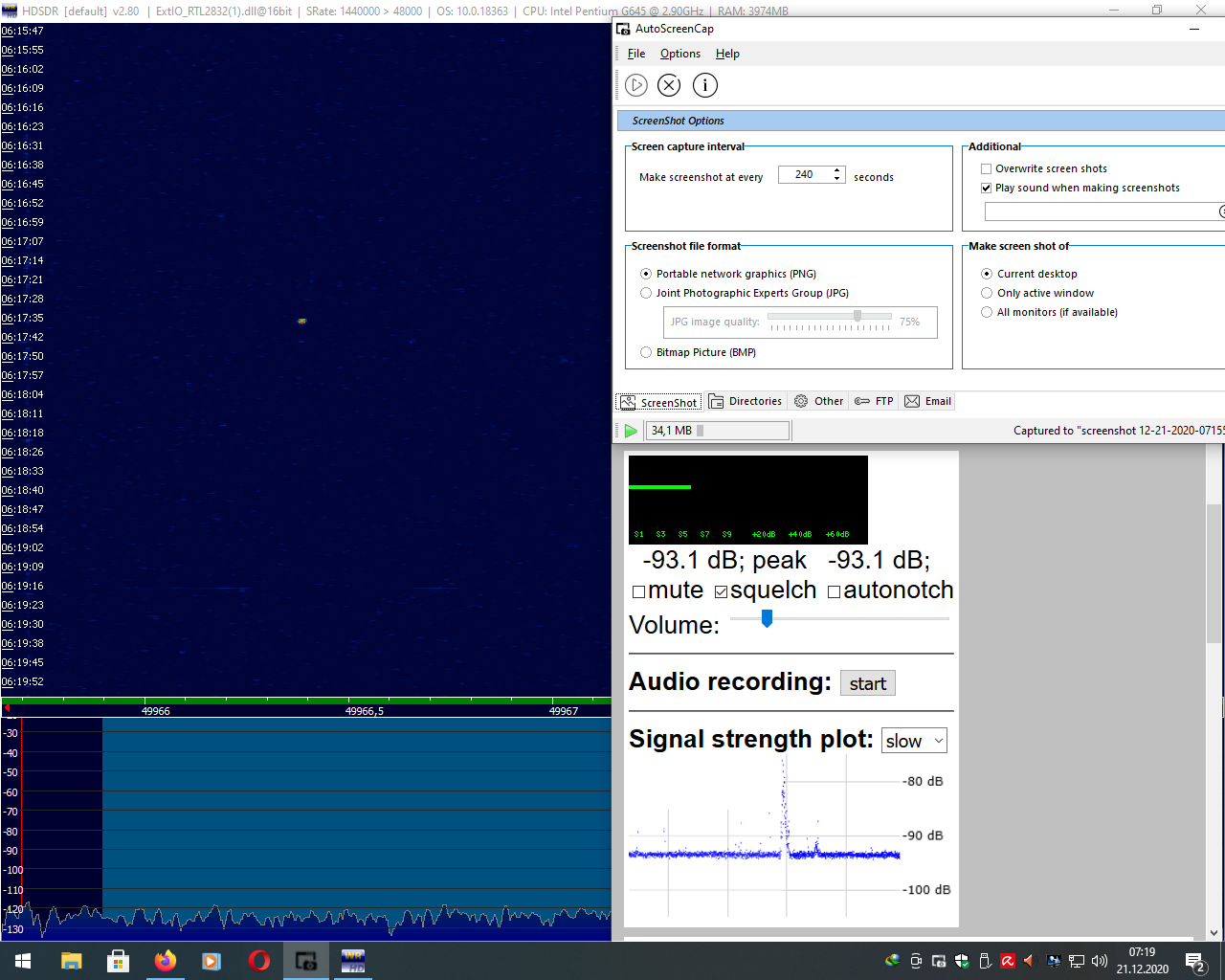Switch to the Email tab
1225x980 pixels.
coord(928,402)
